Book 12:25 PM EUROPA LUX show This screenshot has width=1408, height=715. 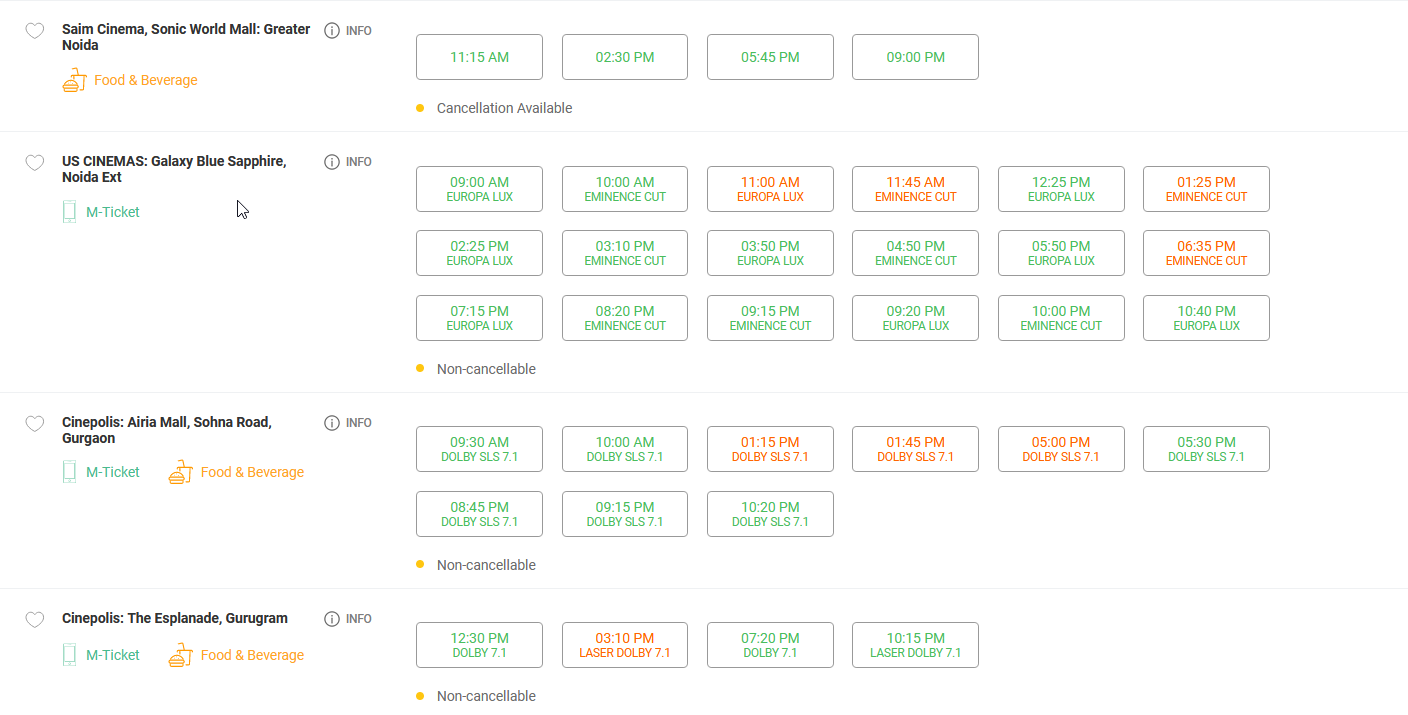click(x=1061, y=189)
